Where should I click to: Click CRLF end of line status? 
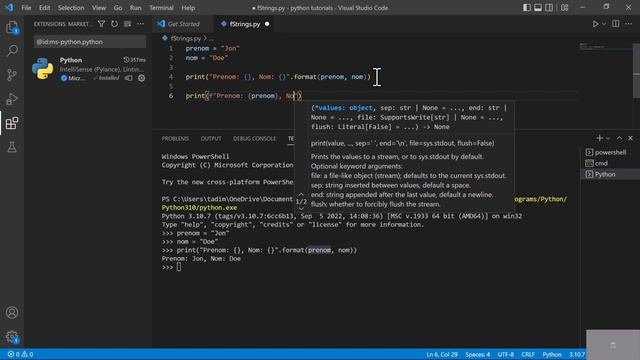point(528,354)
